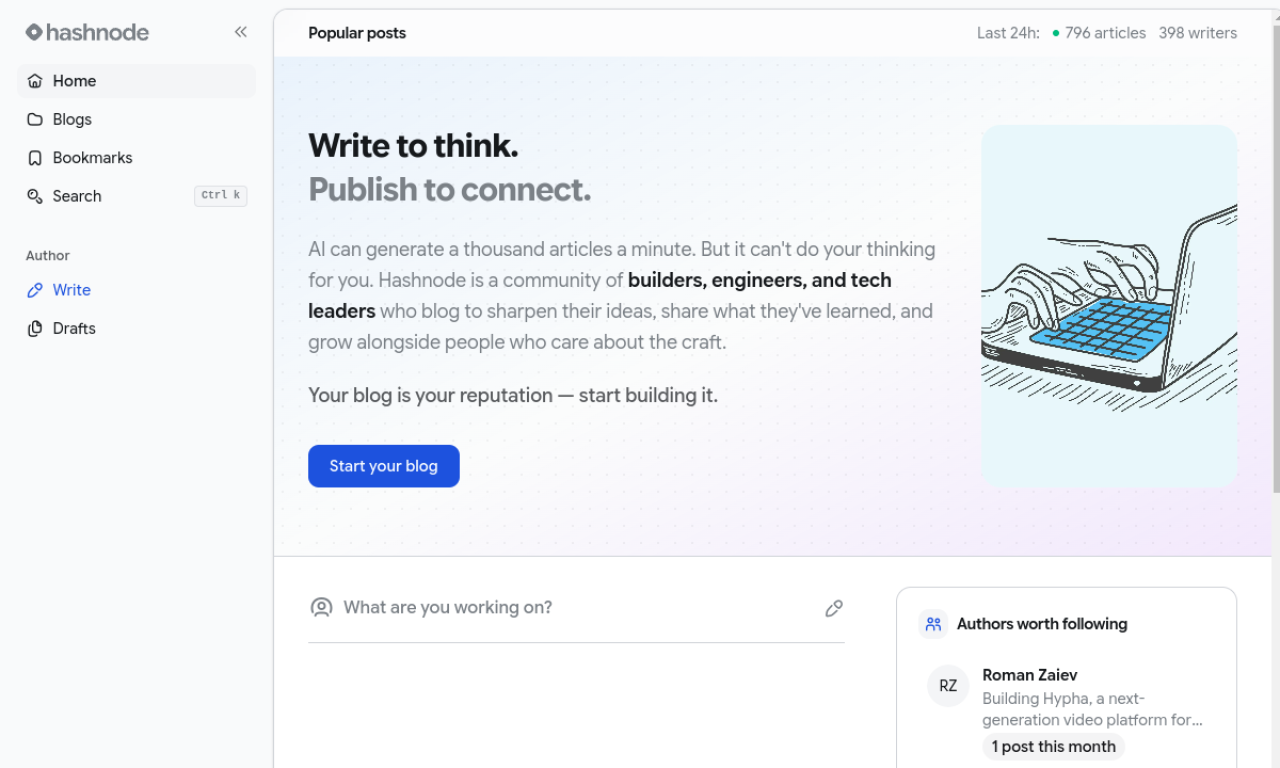The image size is (1280, 768).
Task: Click the pencil edit icon in composer
Action: [x=834, y=608]
